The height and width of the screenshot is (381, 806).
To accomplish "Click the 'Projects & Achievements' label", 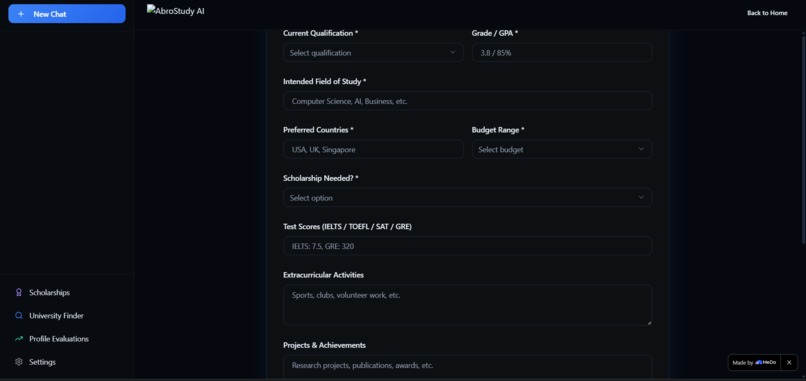I will 324,345.
